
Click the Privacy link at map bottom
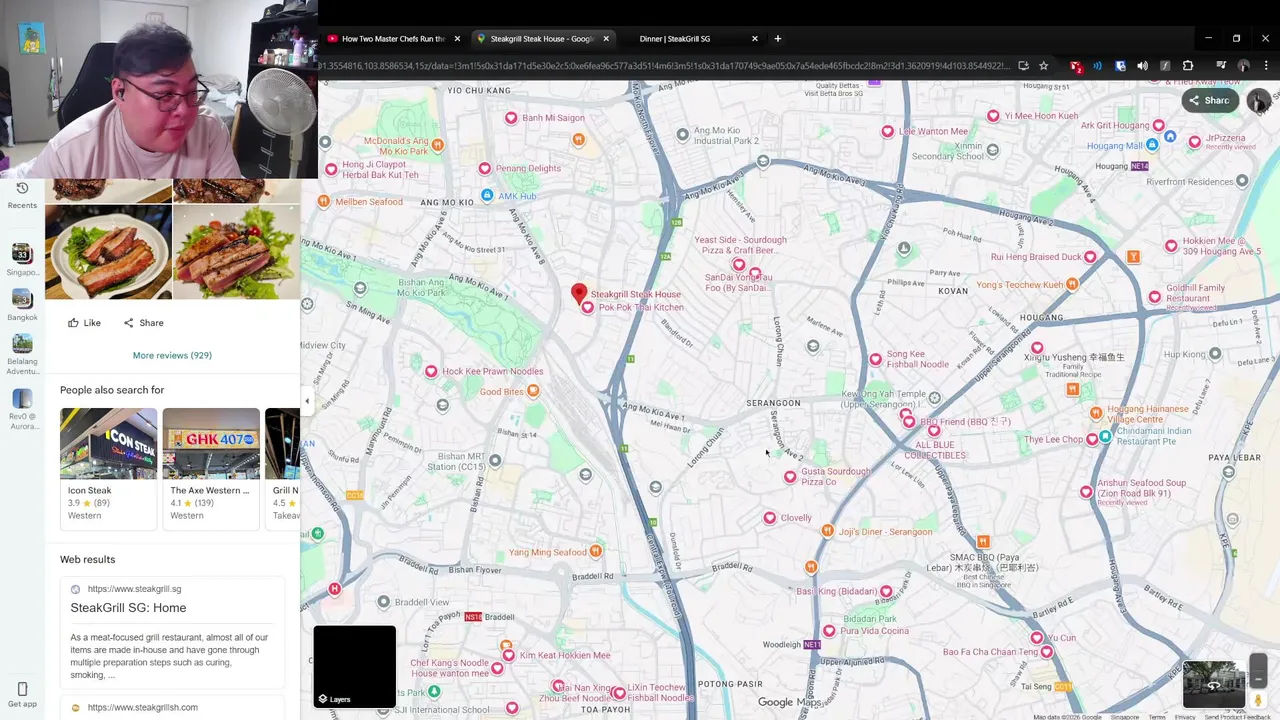(x=1185, y=717)
